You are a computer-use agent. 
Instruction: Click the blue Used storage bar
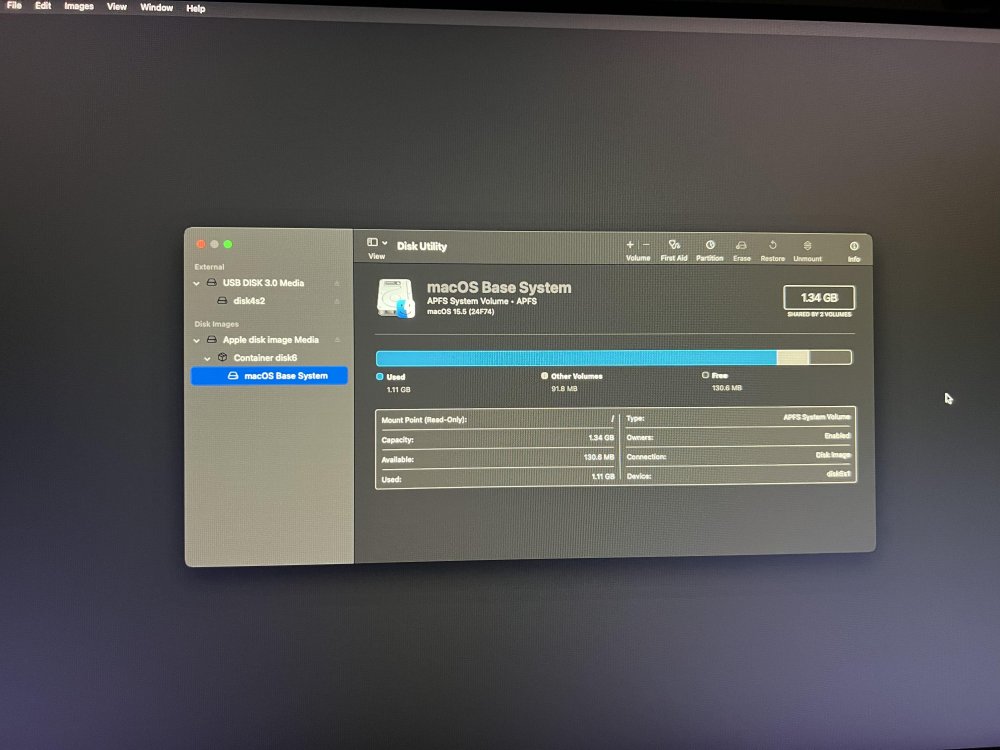click(576, 357)
